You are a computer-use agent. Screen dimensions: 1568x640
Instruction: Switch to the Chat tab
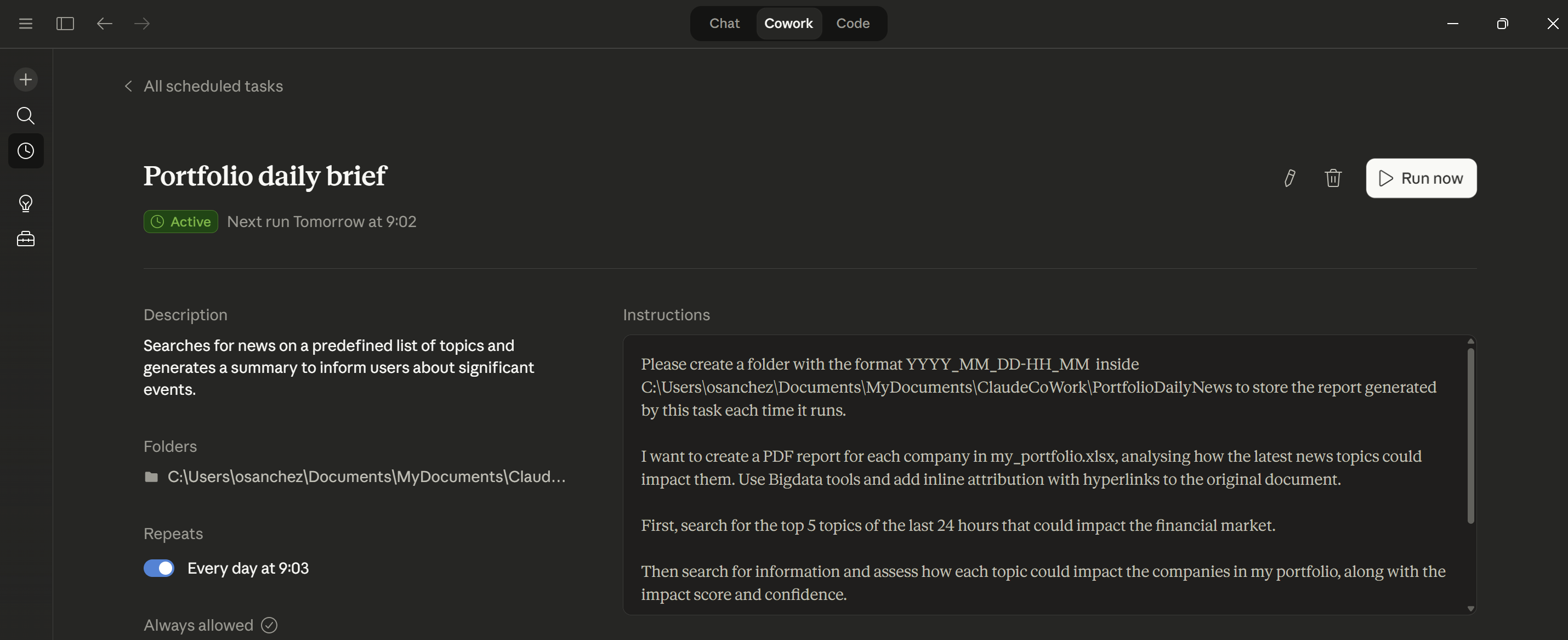[724, 24]
